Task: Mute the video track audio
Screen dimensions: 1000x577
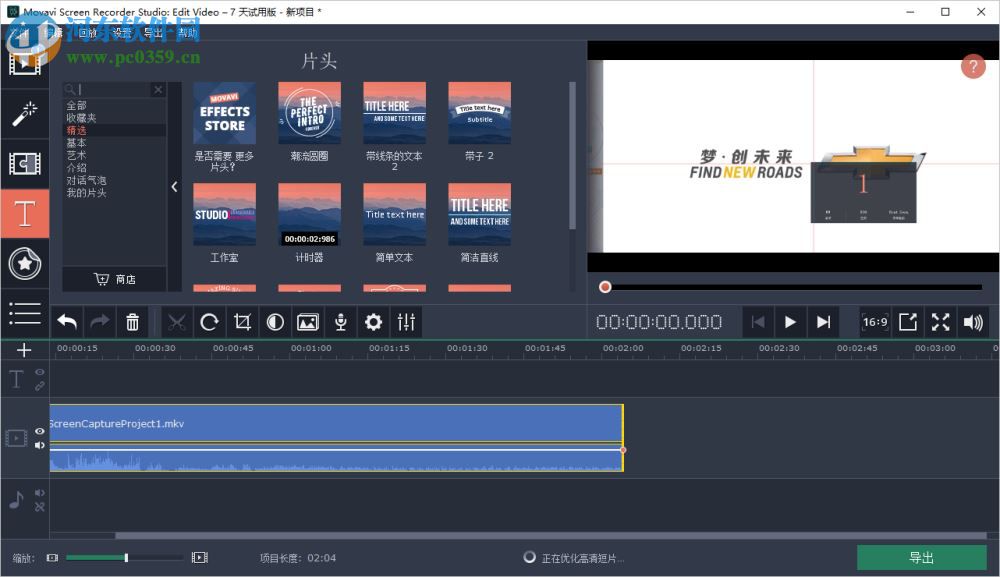Action: click(40, 445)
